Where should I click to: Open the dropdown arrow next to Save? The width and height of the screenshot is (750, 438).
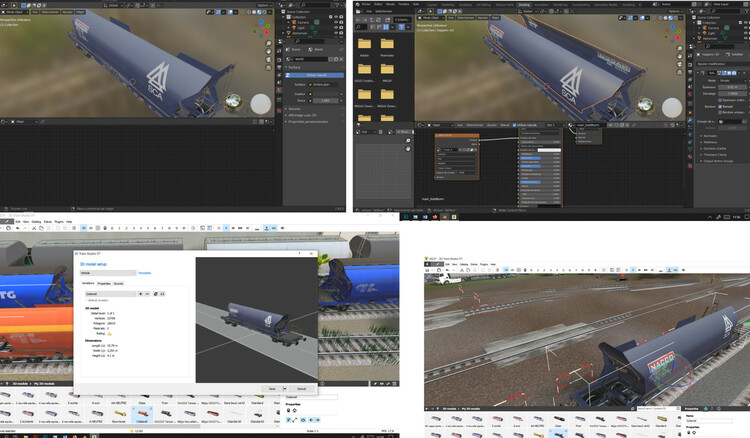point(285,389)
